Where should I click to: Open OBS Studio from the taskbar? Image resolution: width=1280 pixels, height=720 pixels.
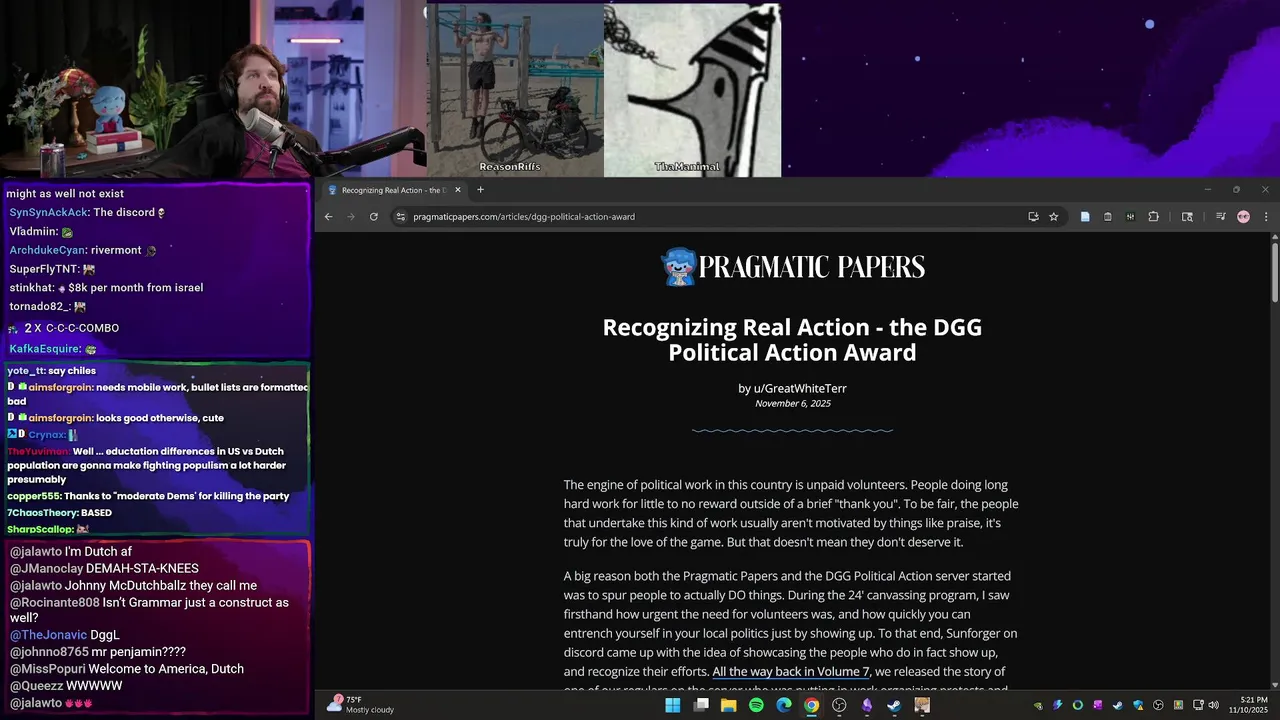[x=839, y=705]
